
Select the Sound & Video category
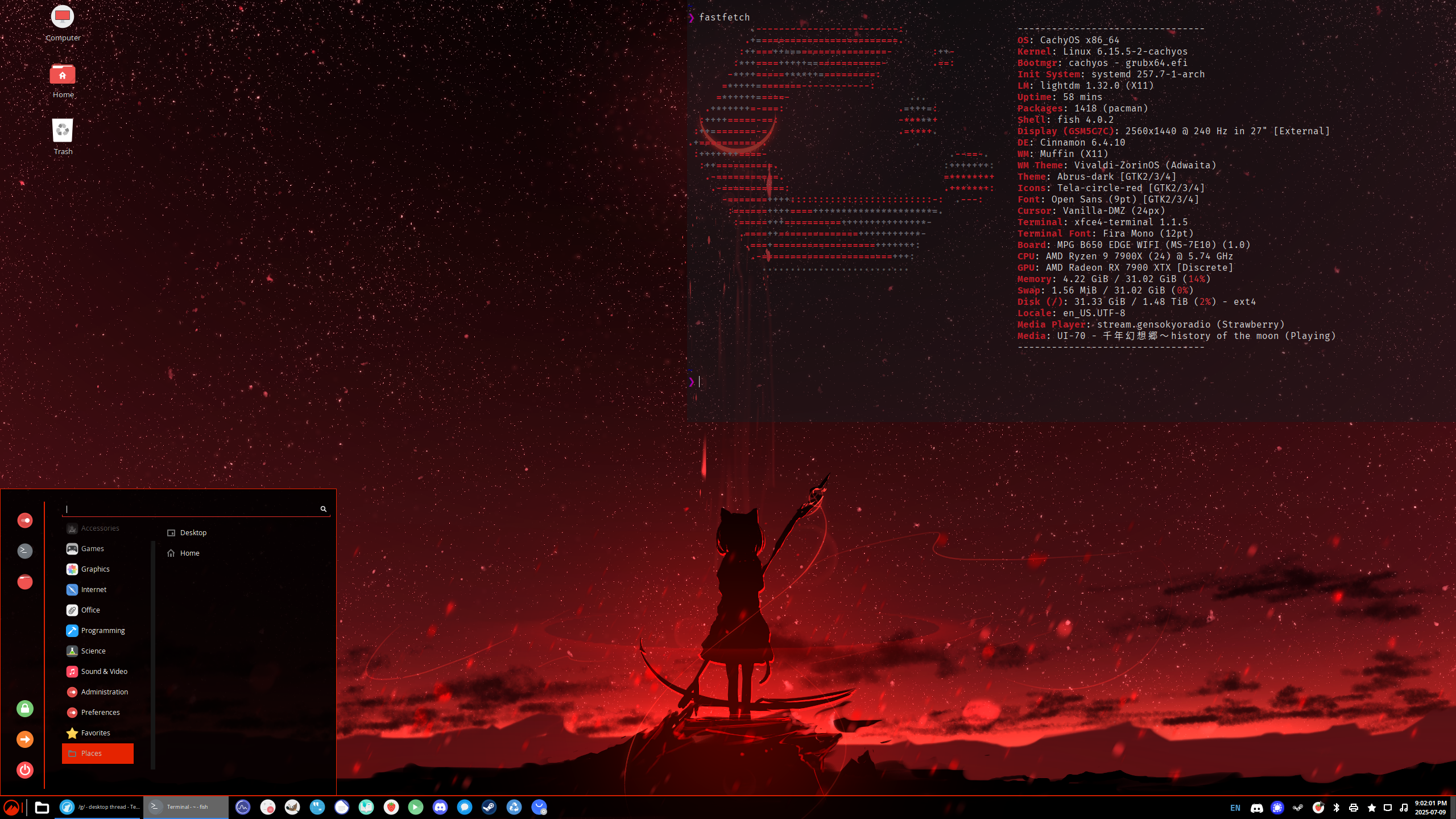tap(98, 672)
